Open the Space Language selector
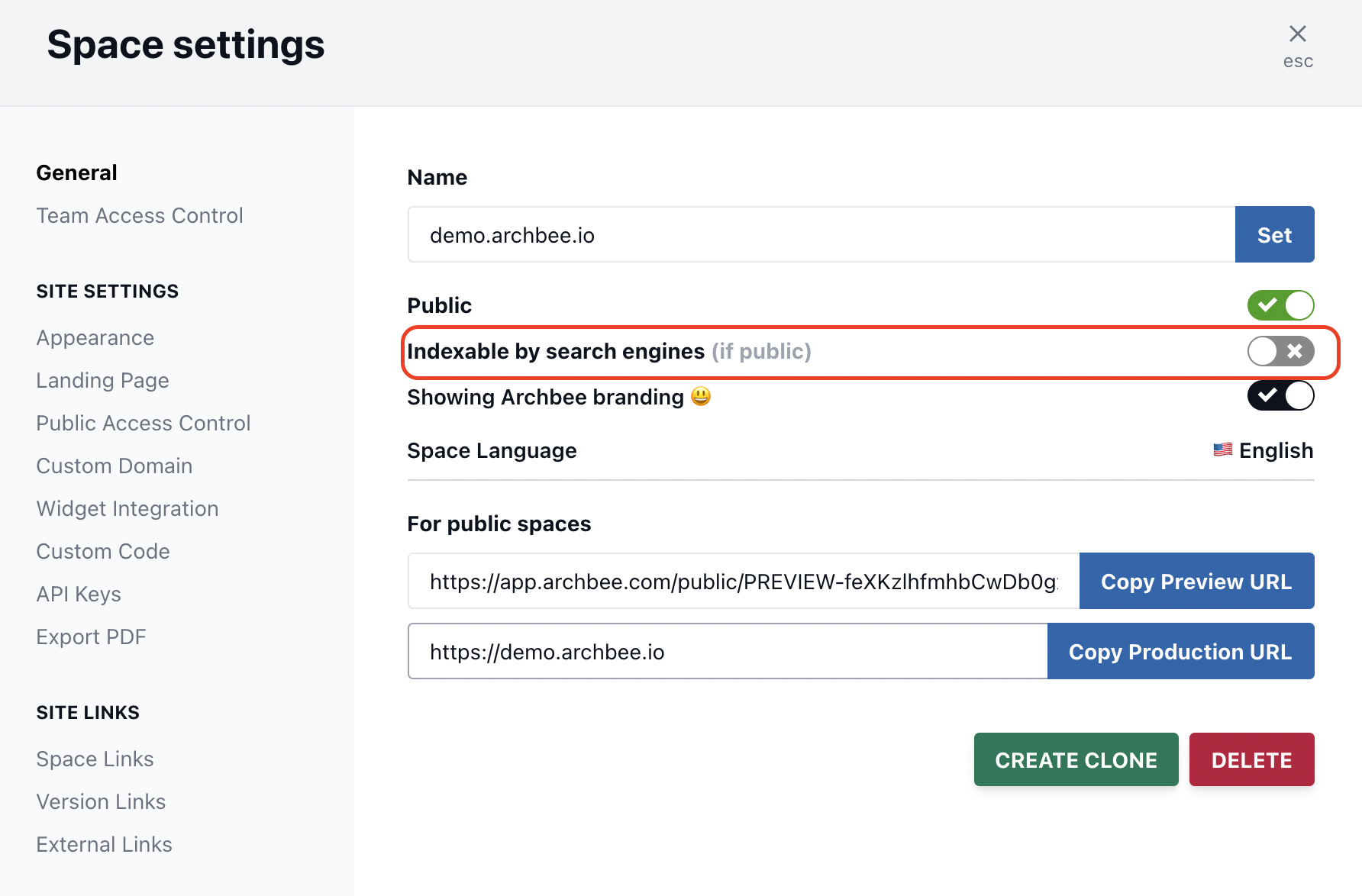Image resolution: width=1362 pixels, height=896 pixels. [x=1263, y=450]
